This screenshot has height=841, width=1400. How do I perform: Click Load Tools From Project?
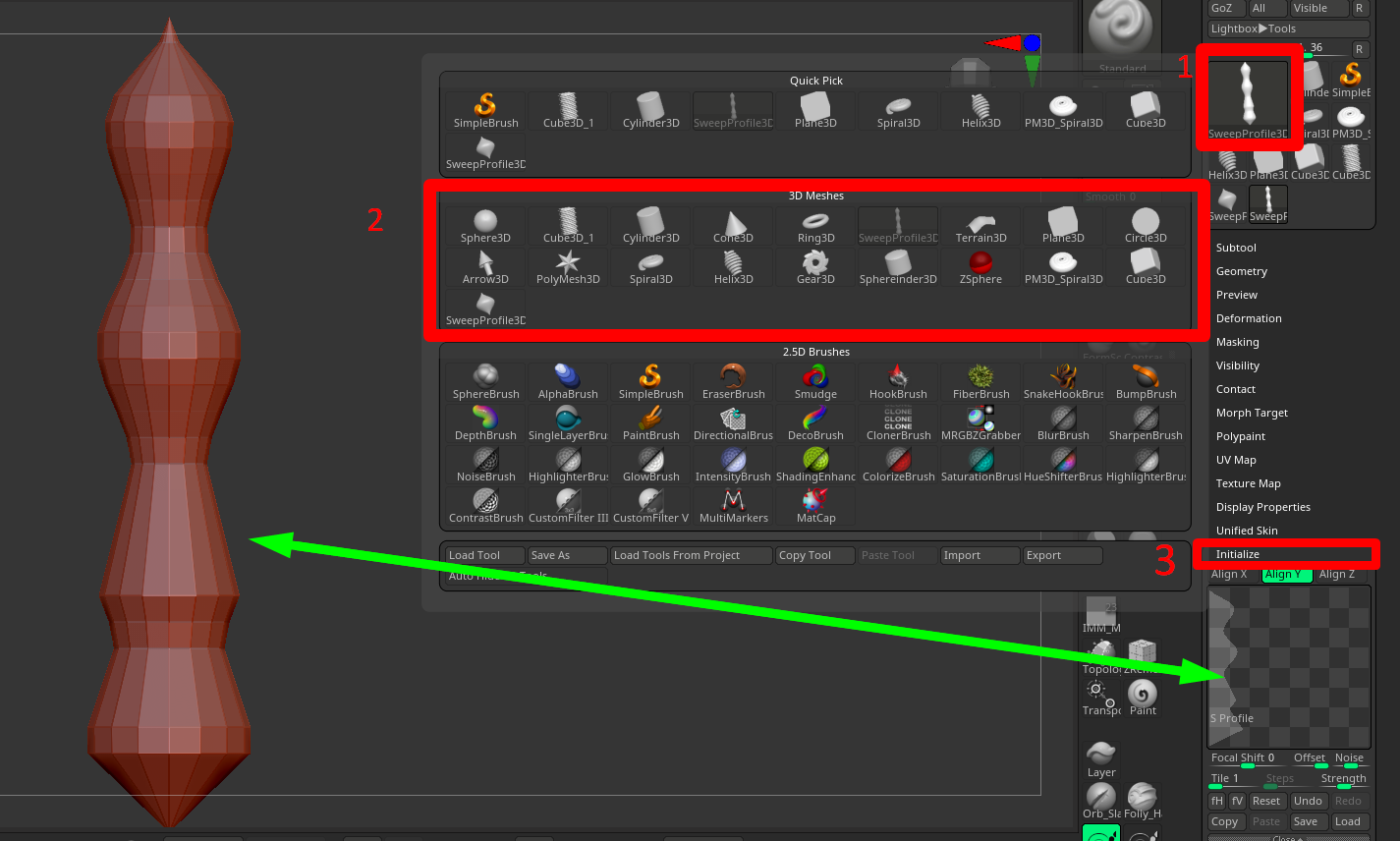click(x=692, y=555)
